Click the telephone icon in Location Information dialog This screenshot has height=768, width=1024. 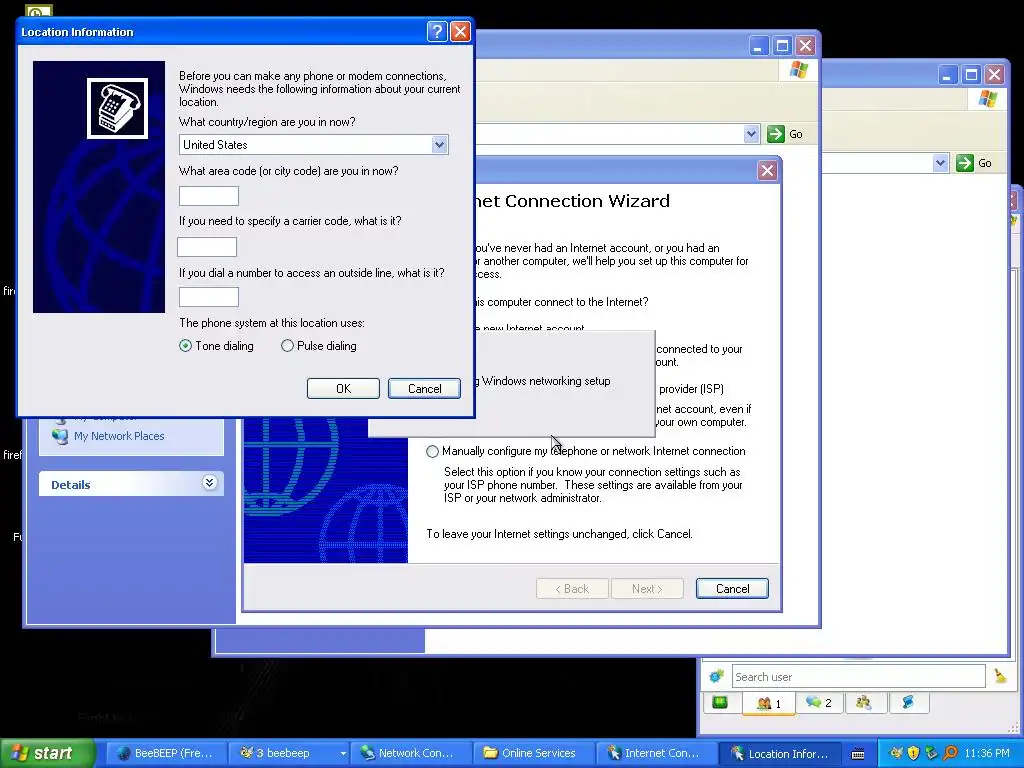tap(118, 108)
